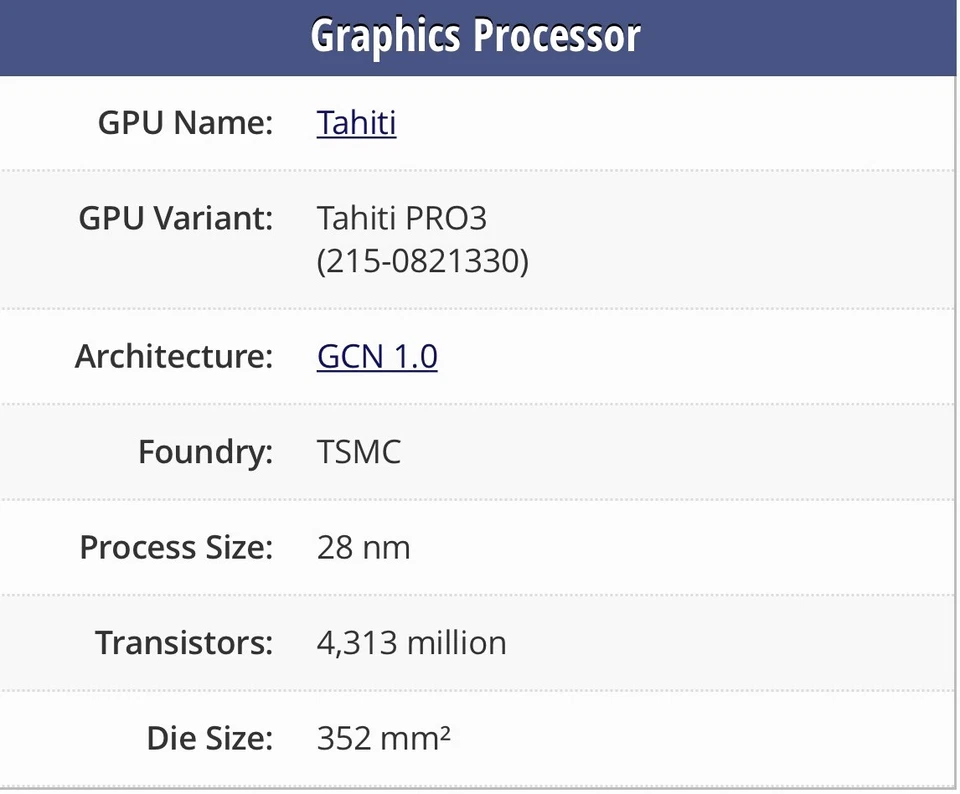Select the board number (215-0821330)
Viewport: 960px width, 794px height.
pyautogui.click(x=422, y=262)
